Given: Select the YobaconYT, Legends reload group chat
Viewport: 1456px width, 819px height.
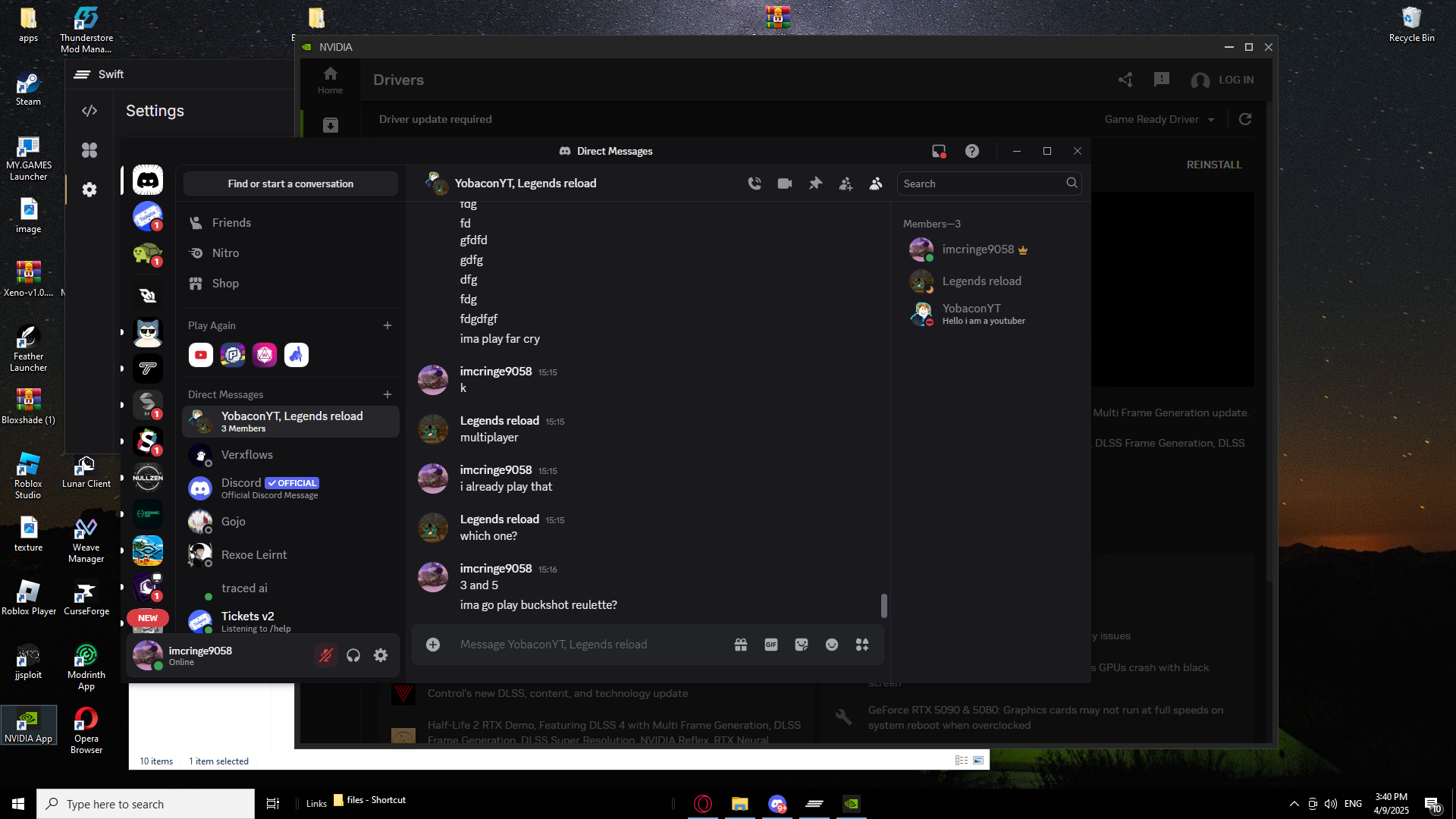Looking at the screenshot, I should click(x=290, y=422).
